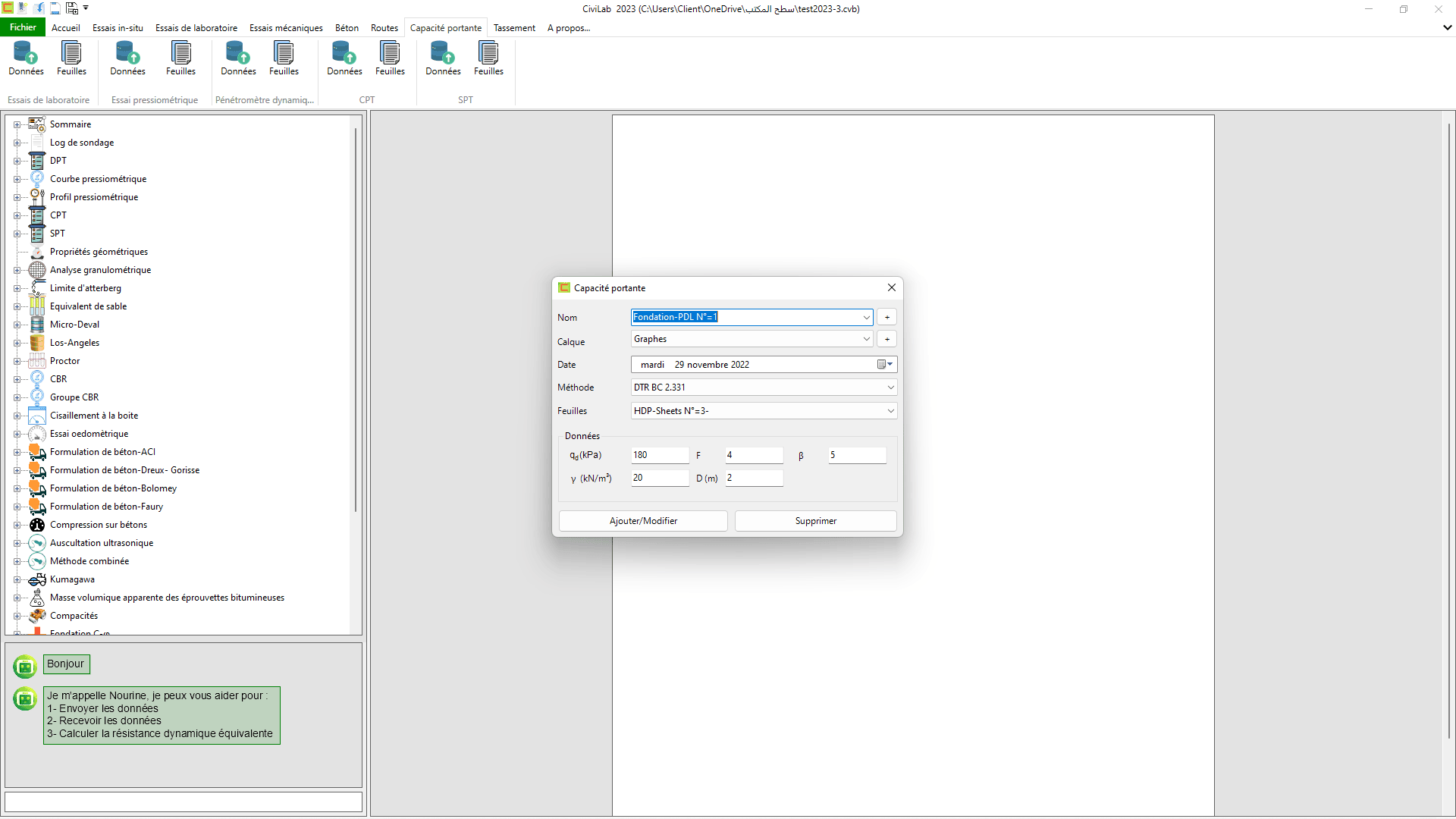
Task: Click the Formulation de béton-ACI truck icon
Action: click(x=37, y=452)
